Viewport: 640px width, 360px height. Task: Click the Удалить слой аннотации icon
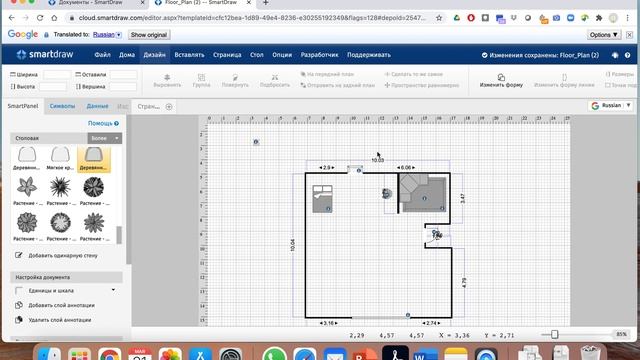18,320
